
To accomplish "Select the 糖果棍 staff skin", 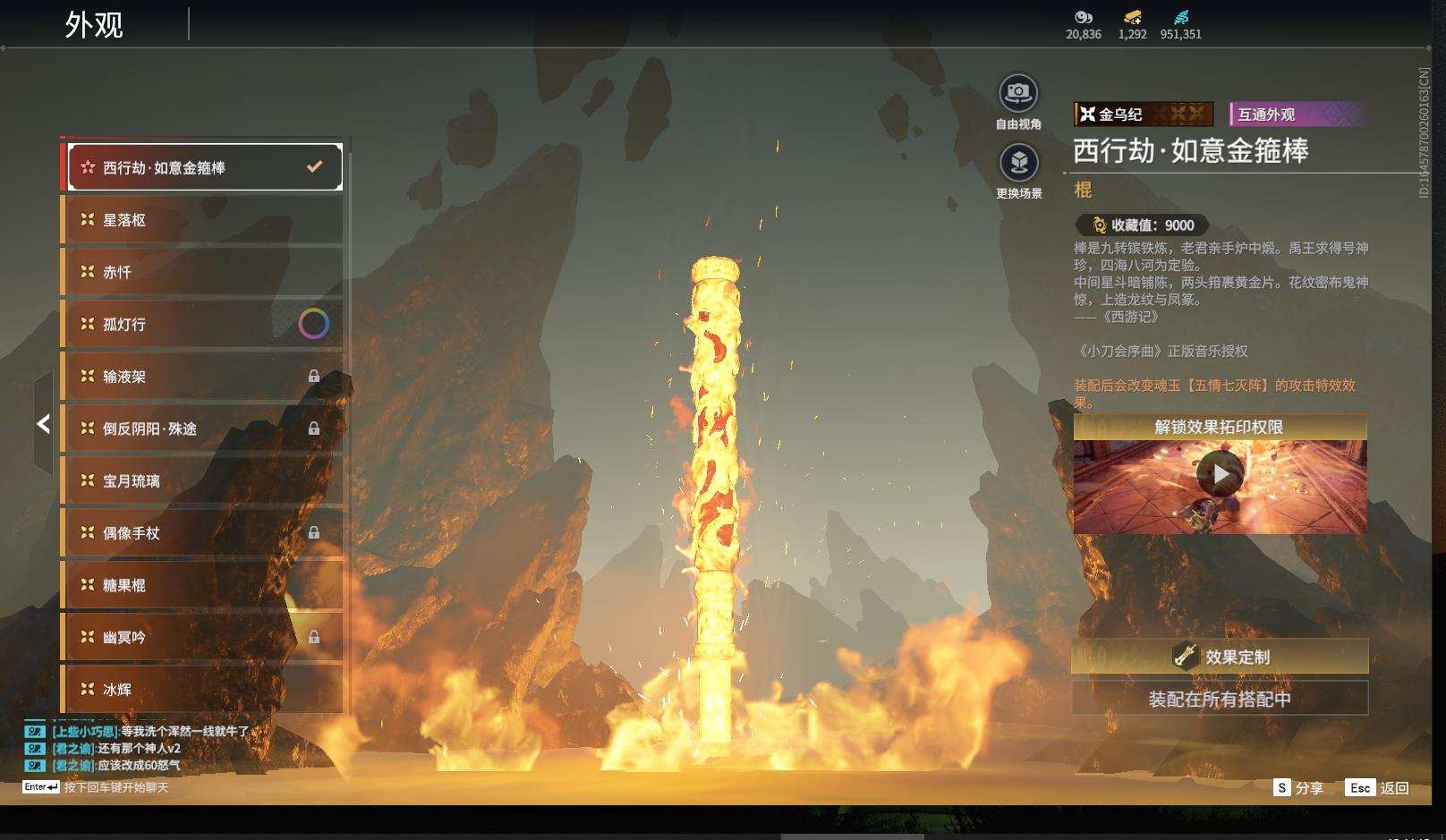I will pos(201,585).
